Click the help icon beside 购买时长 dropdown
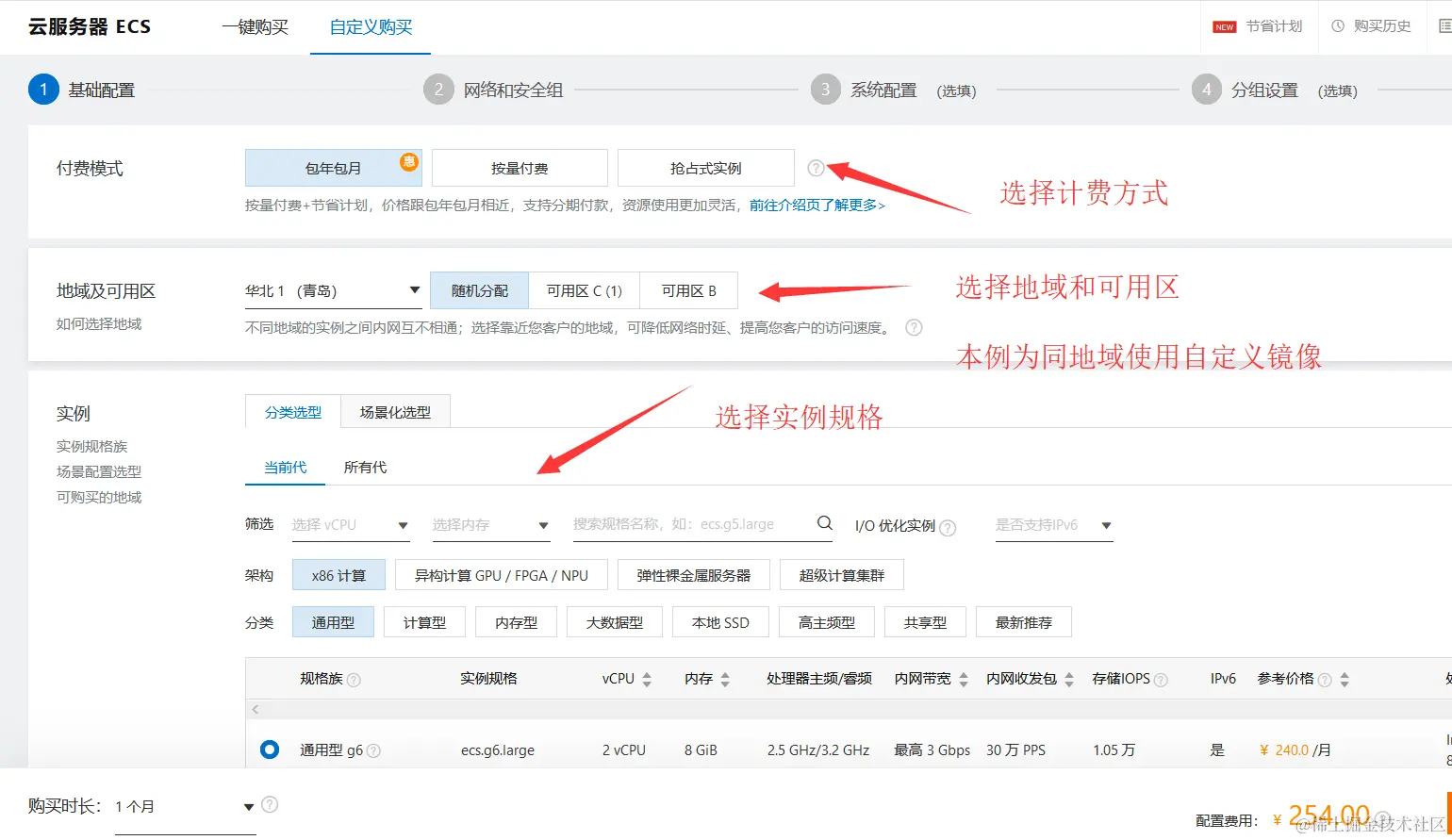Image resolution: width=1452 pixels, height=840 pixels. (270, 804)
